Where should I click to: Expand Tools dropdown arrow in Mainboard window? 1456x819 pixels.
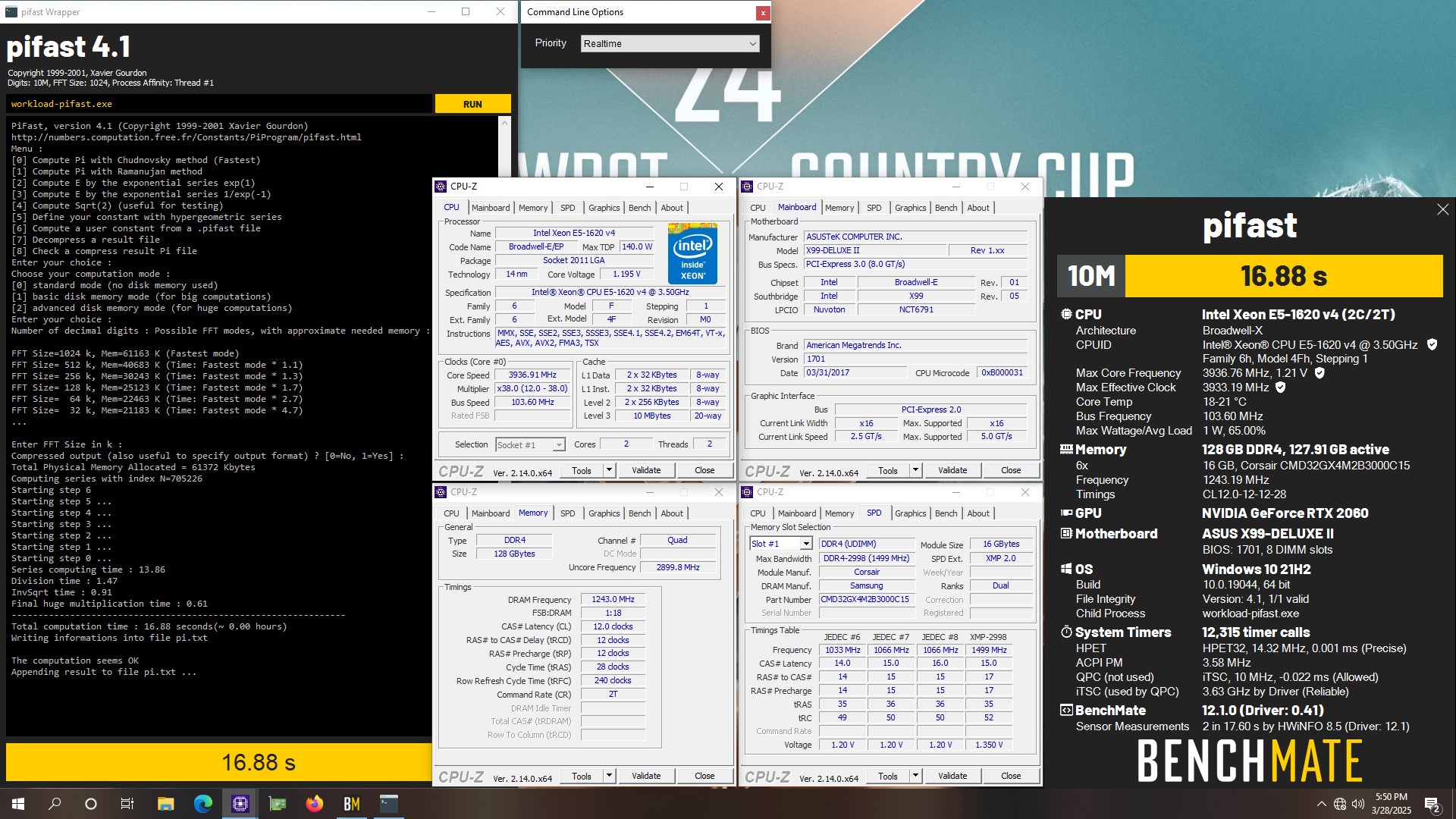coord(915,470)
